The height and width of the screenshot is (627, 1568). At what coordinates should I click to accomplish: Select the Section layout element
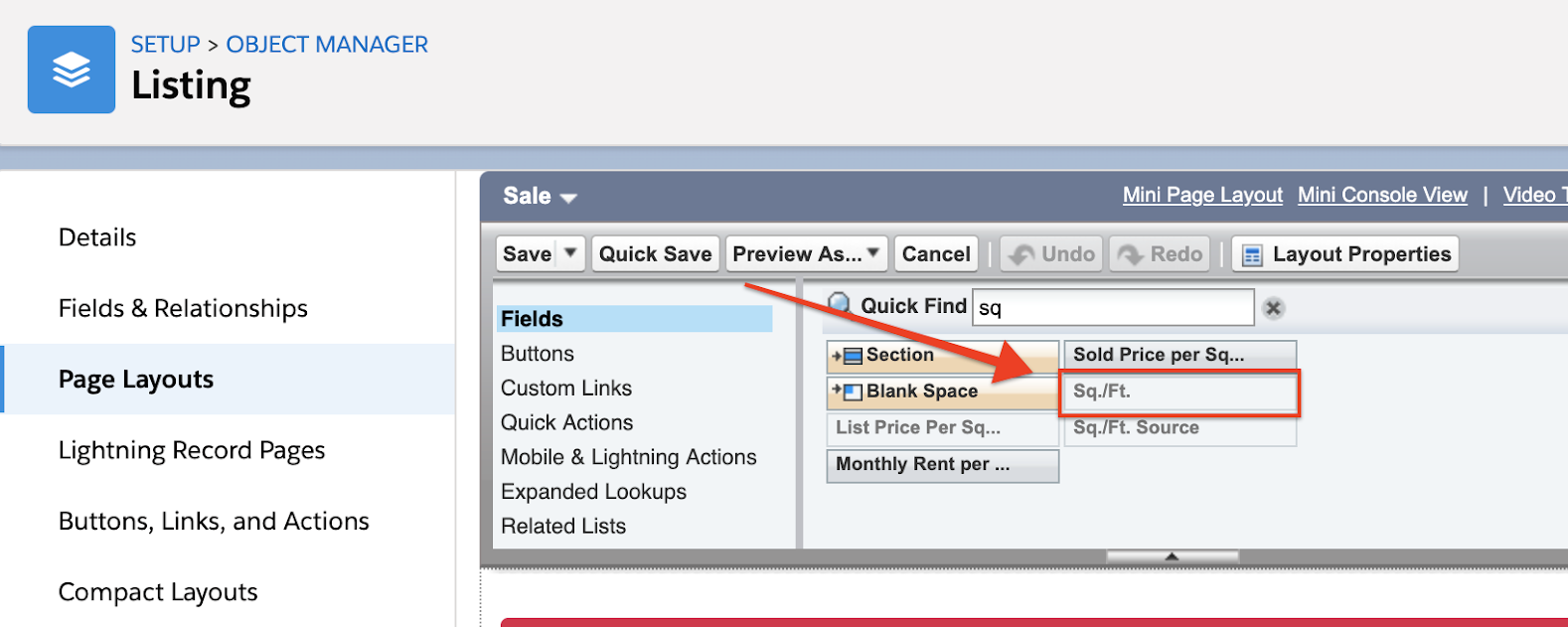coord(940,355)
